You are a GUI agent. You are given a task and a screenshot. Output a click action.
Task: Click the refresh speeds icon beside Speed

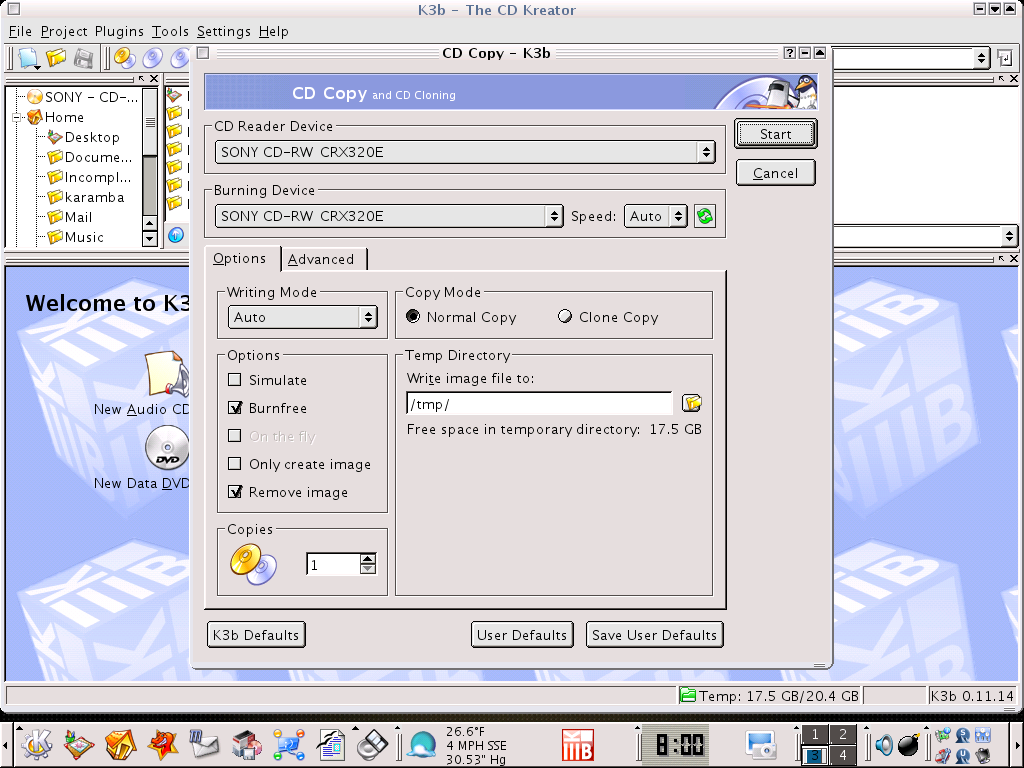pos(705,216)
